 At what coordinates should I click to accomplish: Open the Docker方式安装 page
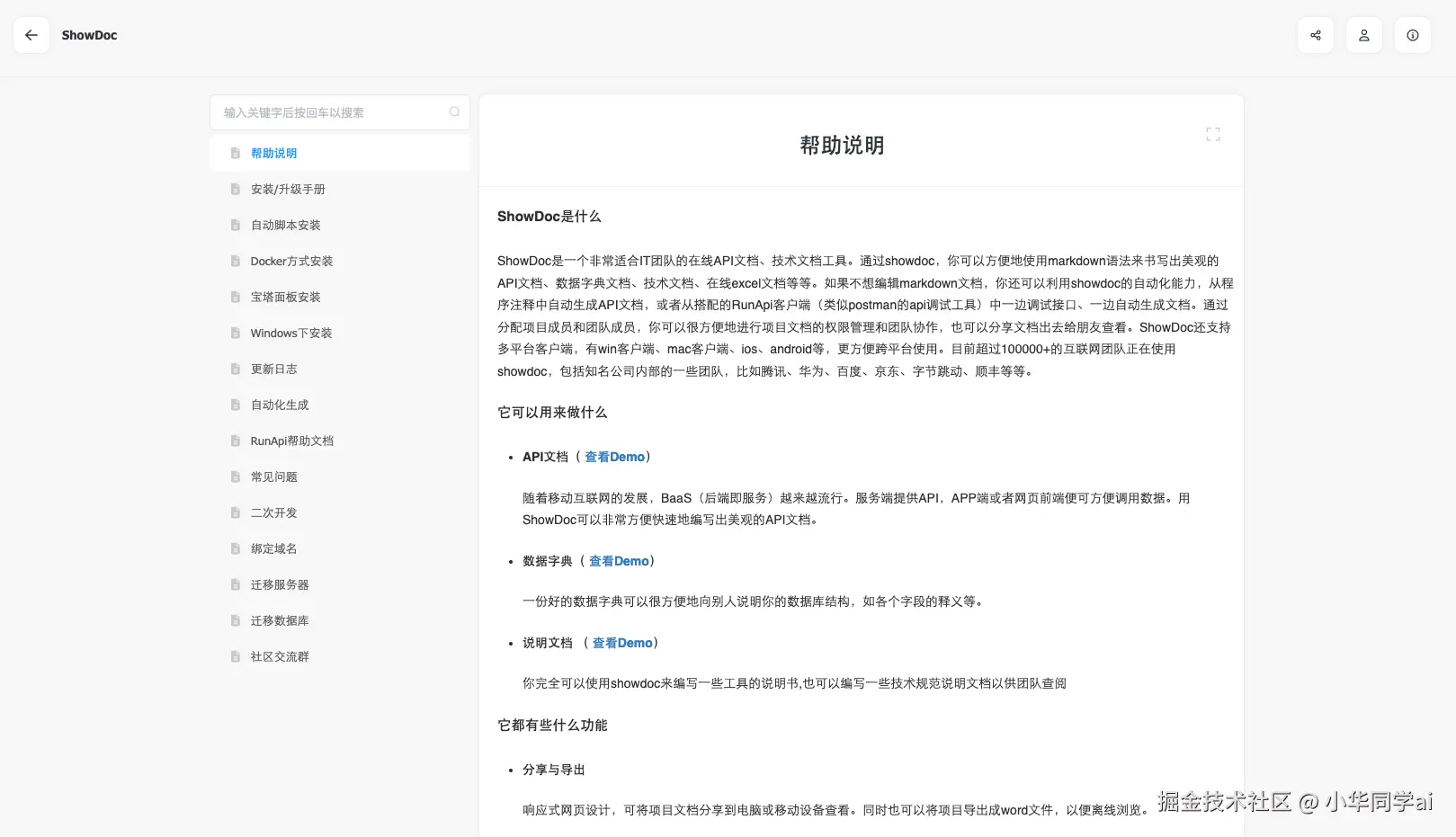[340, 261]
